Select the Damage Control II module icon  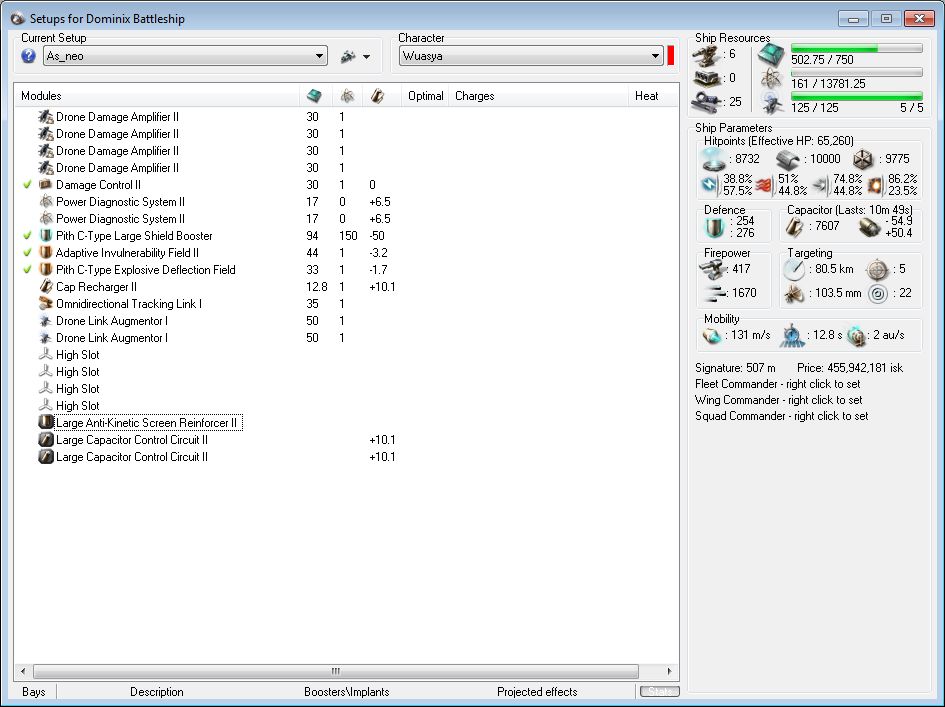[46, 184]
